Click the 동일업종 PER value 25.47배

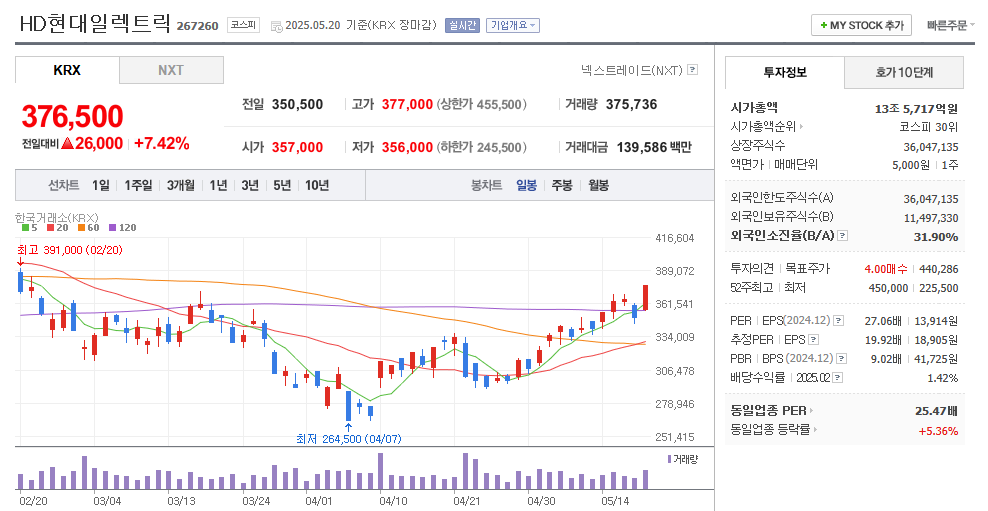936,411
